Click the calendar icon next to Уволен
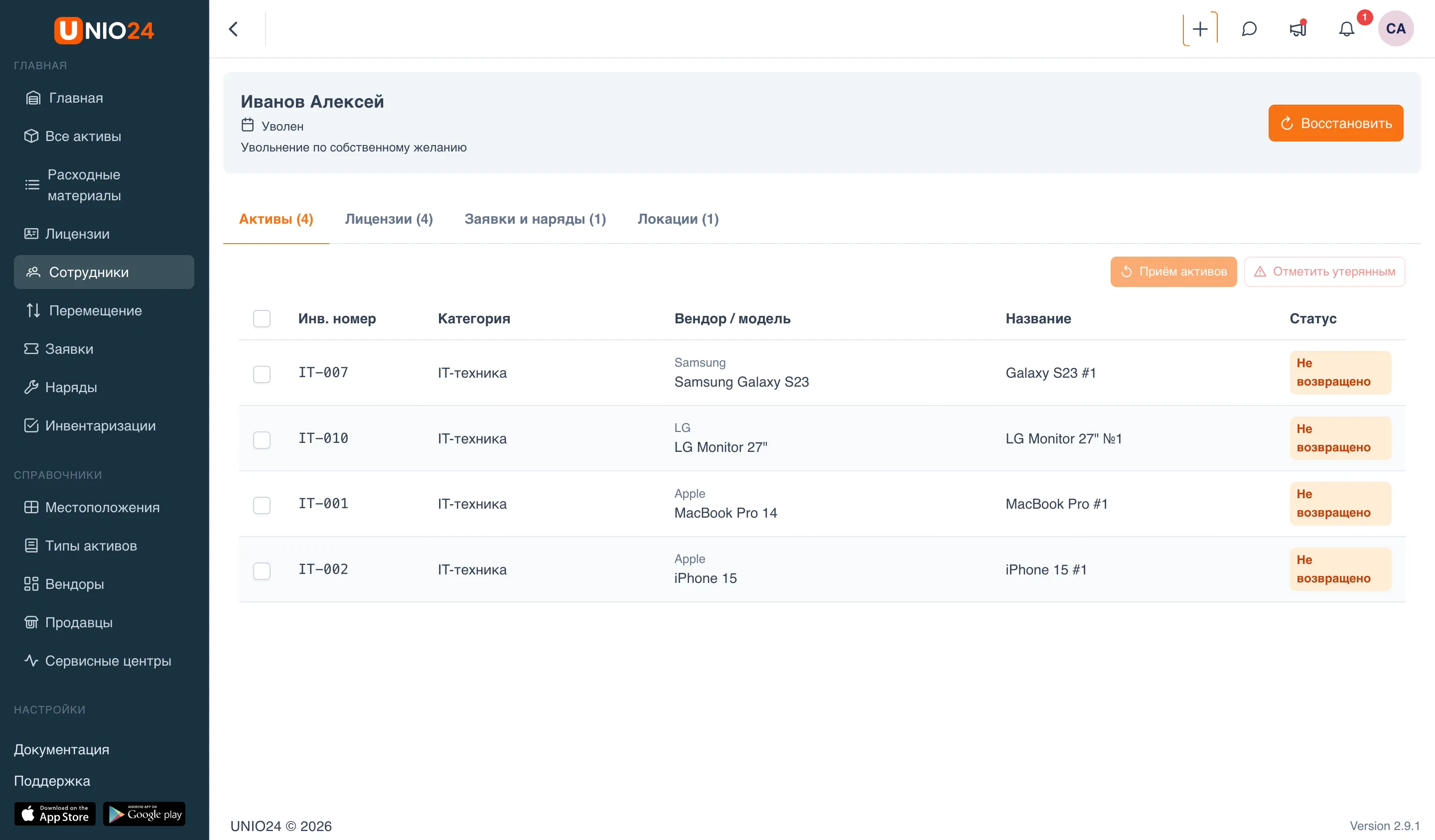1435x840 pixels. coord(248,125)
